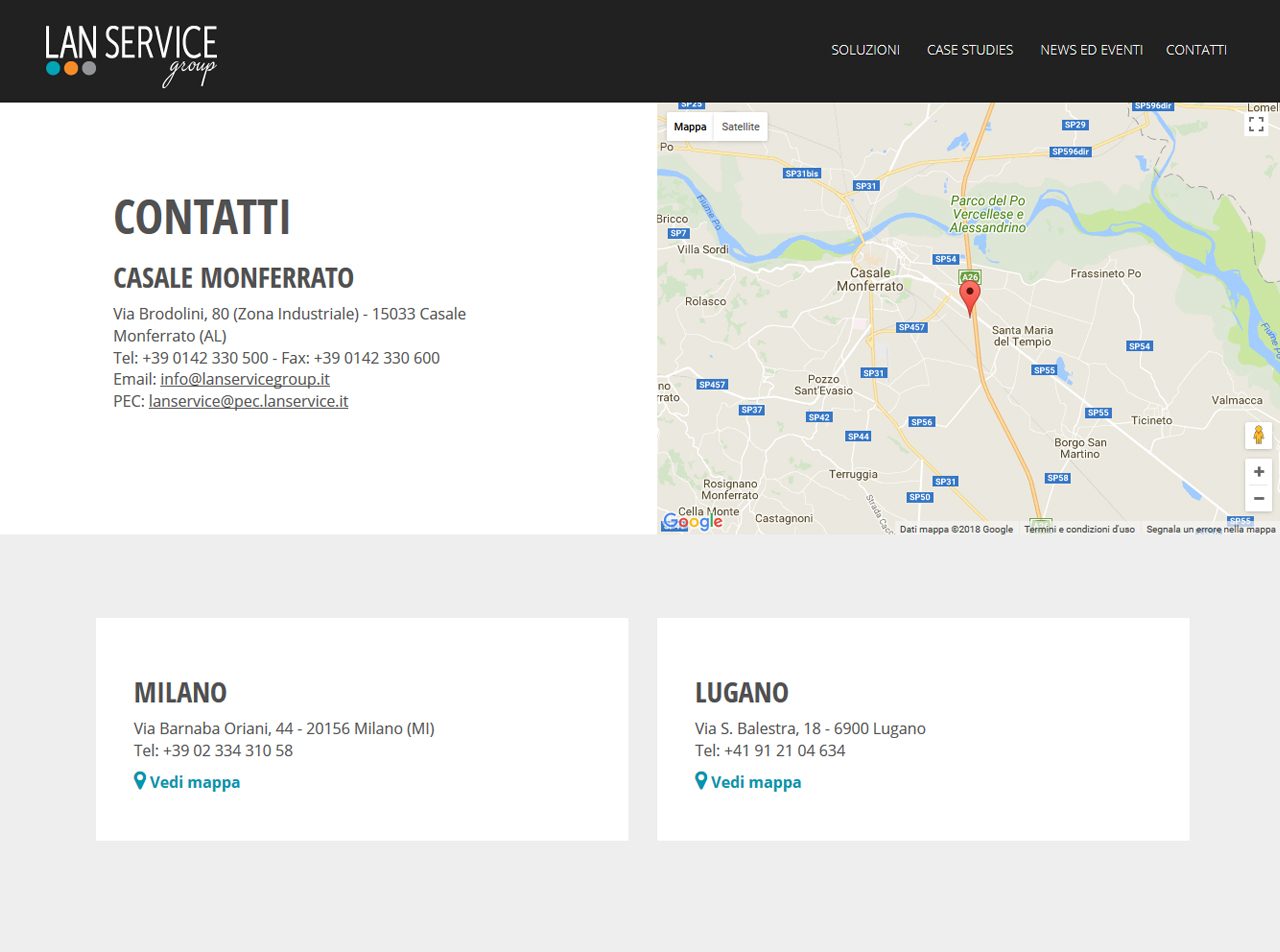Switch map to Satellite view
Viewport: 1280px width, 952px height.
[x=741, y=127]
